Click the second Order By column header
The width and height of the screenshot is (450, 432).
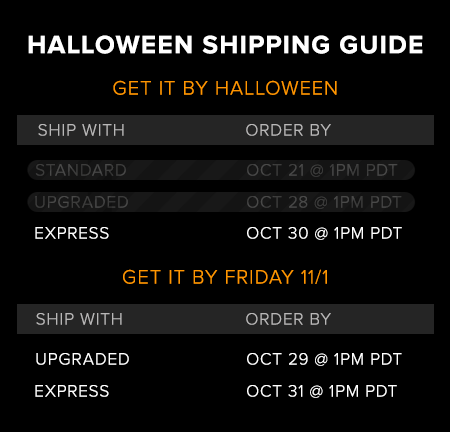coord(288,319)
